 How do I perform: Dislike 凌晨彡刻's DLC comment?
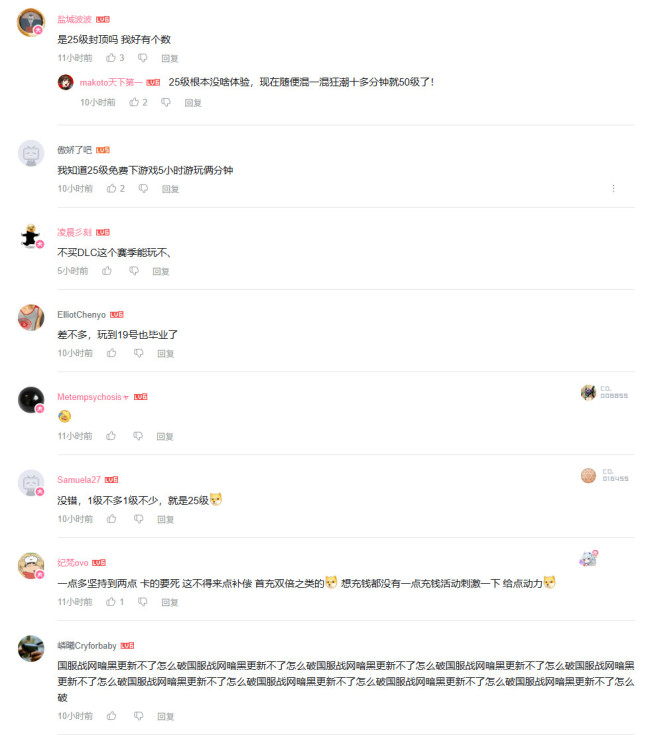(x=134, y=270)
